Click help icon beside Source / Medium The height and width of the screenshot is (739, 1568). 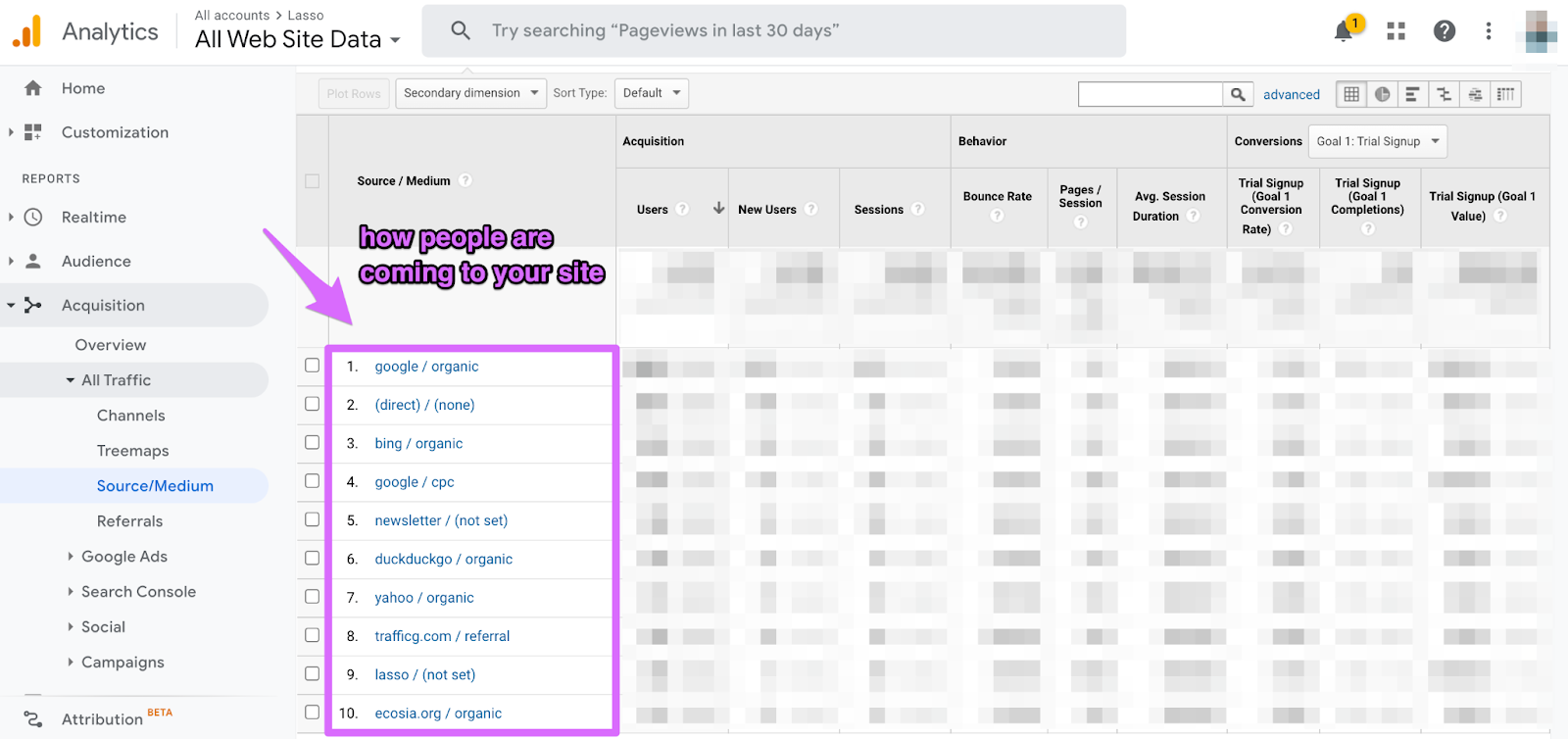465,180
